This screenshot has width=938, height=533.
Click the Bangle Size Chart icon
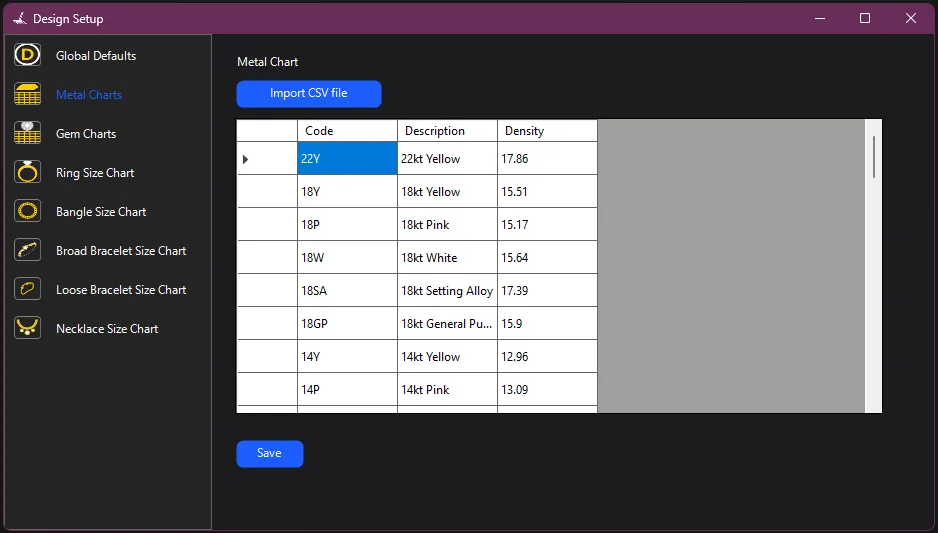coord(27,212)
